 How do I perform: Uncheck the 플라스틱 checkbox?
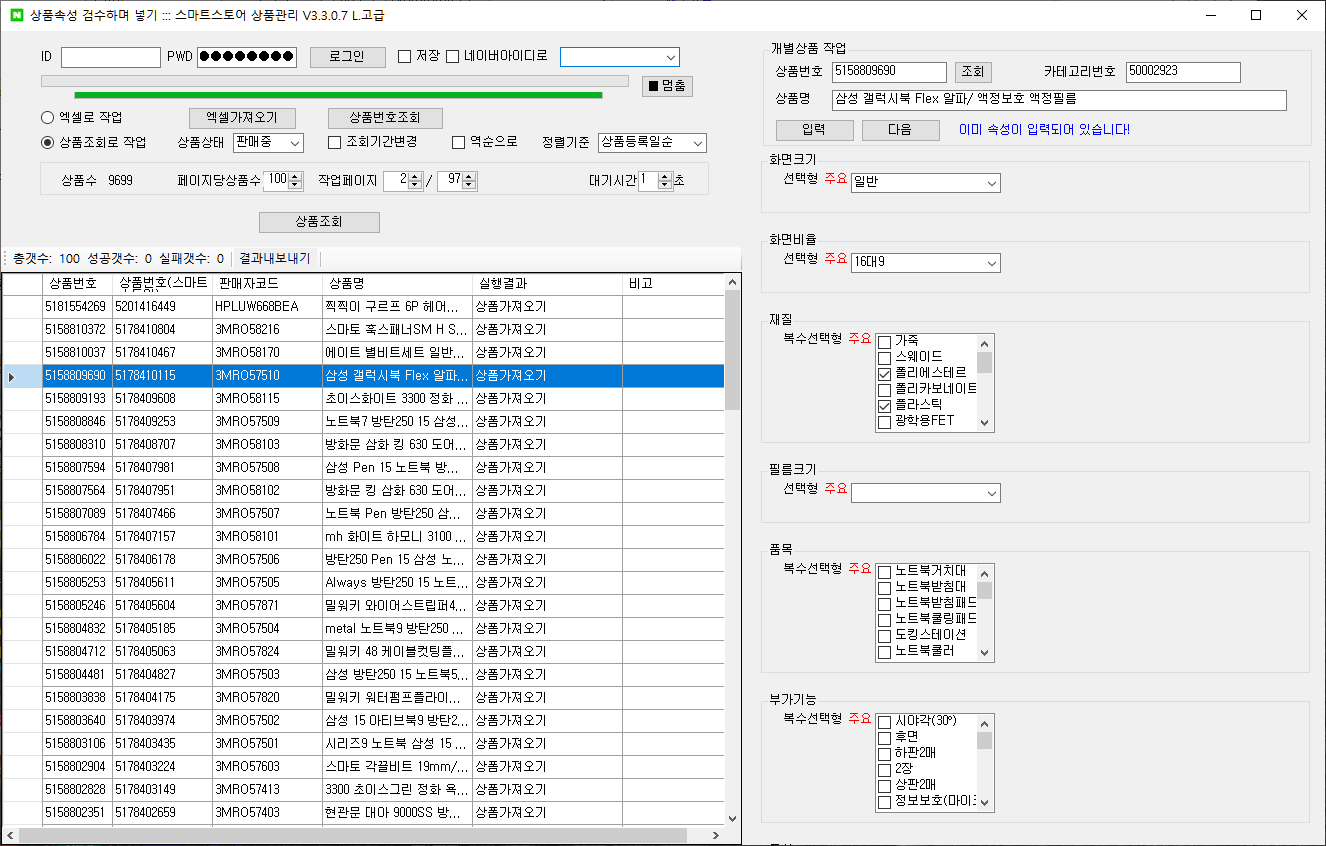tap(884, 406)
